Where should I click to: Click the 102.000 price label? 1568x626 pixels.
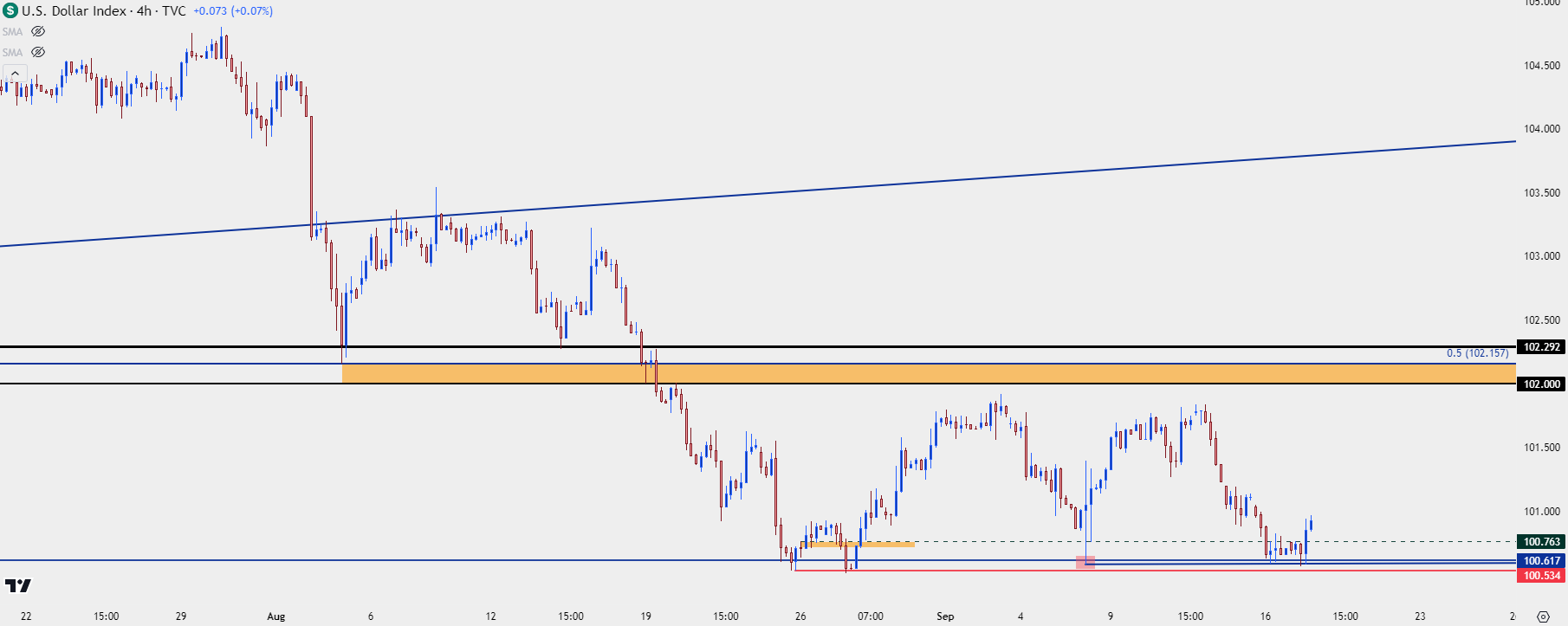coord(1542,384)
